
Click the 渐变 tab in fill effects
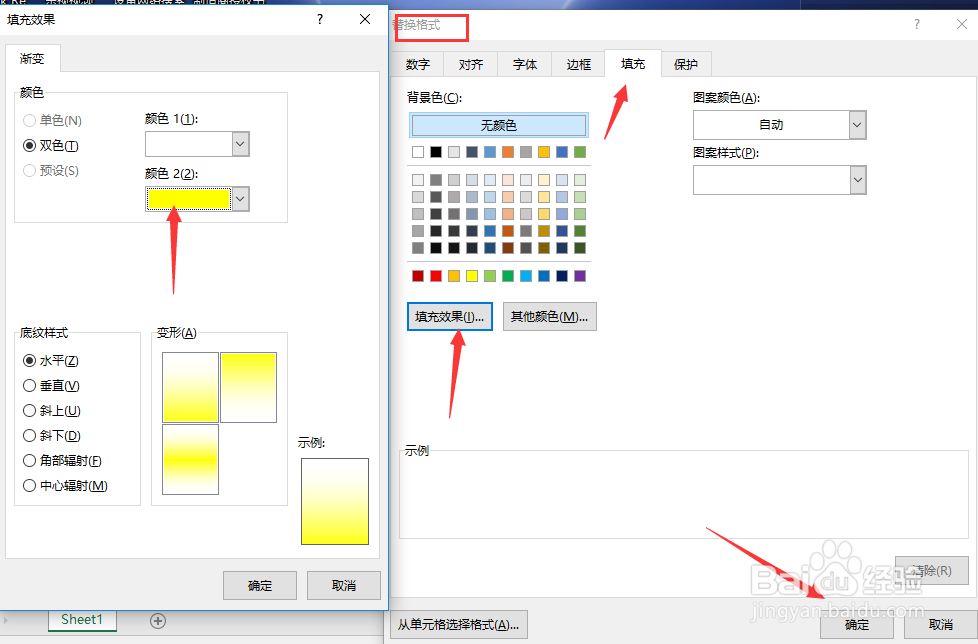[32, 59]
